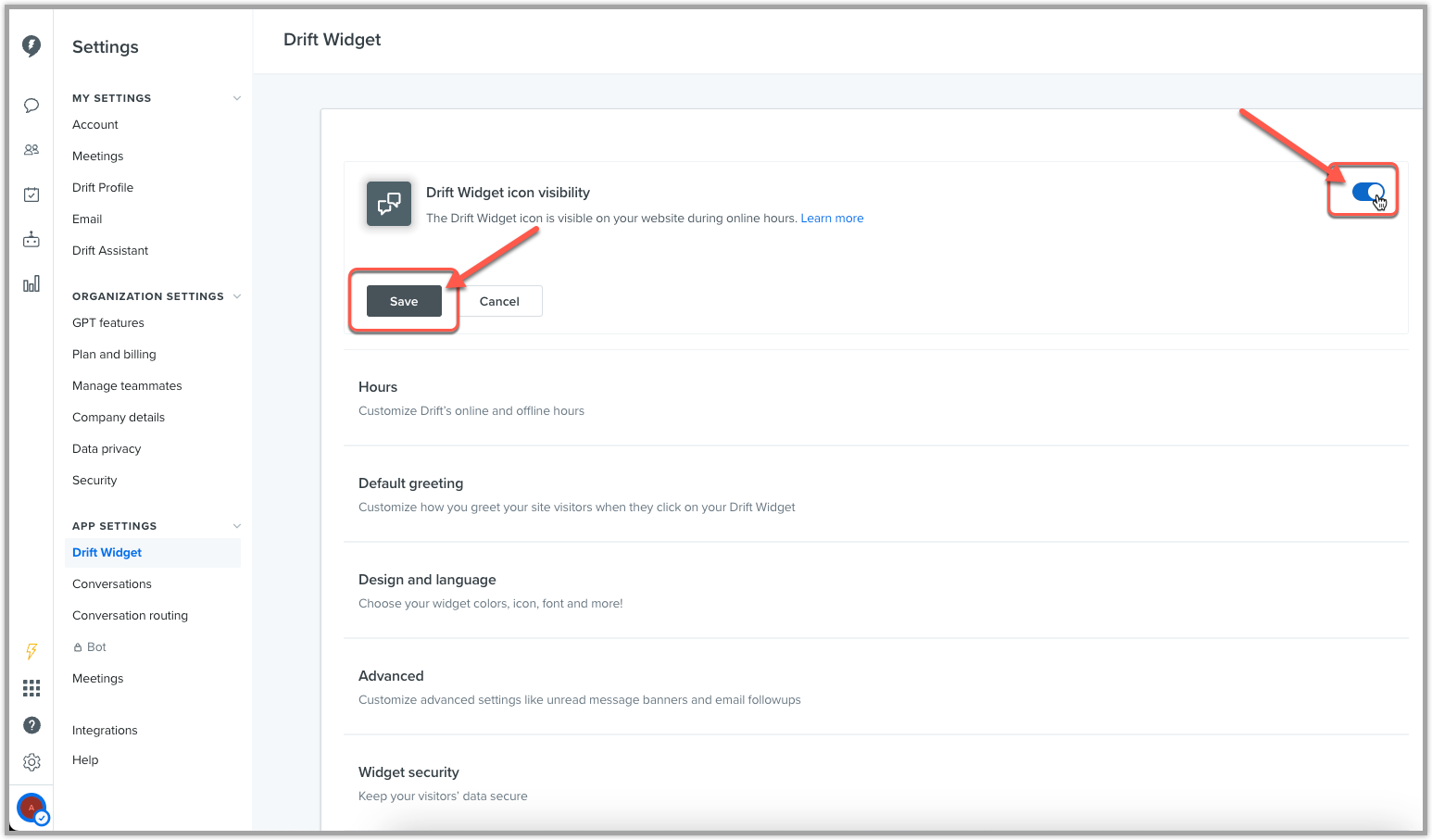Screen dimensions: 1432x840
Task: Follow the Learn more link
Action: pyautogui.click(x=832, y=219)
